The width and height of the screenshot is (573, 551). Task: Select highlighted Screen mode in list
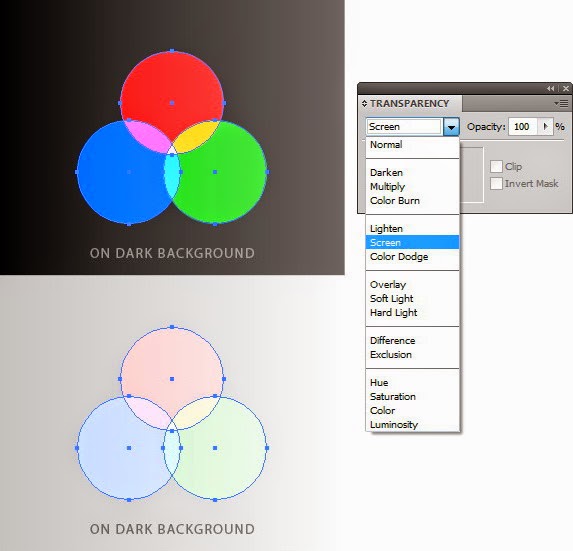(x=412, y=242)
